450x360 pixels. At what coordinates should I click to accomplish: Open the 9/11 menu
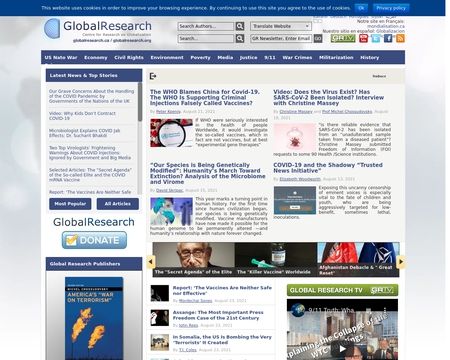[x=270, y=57]
